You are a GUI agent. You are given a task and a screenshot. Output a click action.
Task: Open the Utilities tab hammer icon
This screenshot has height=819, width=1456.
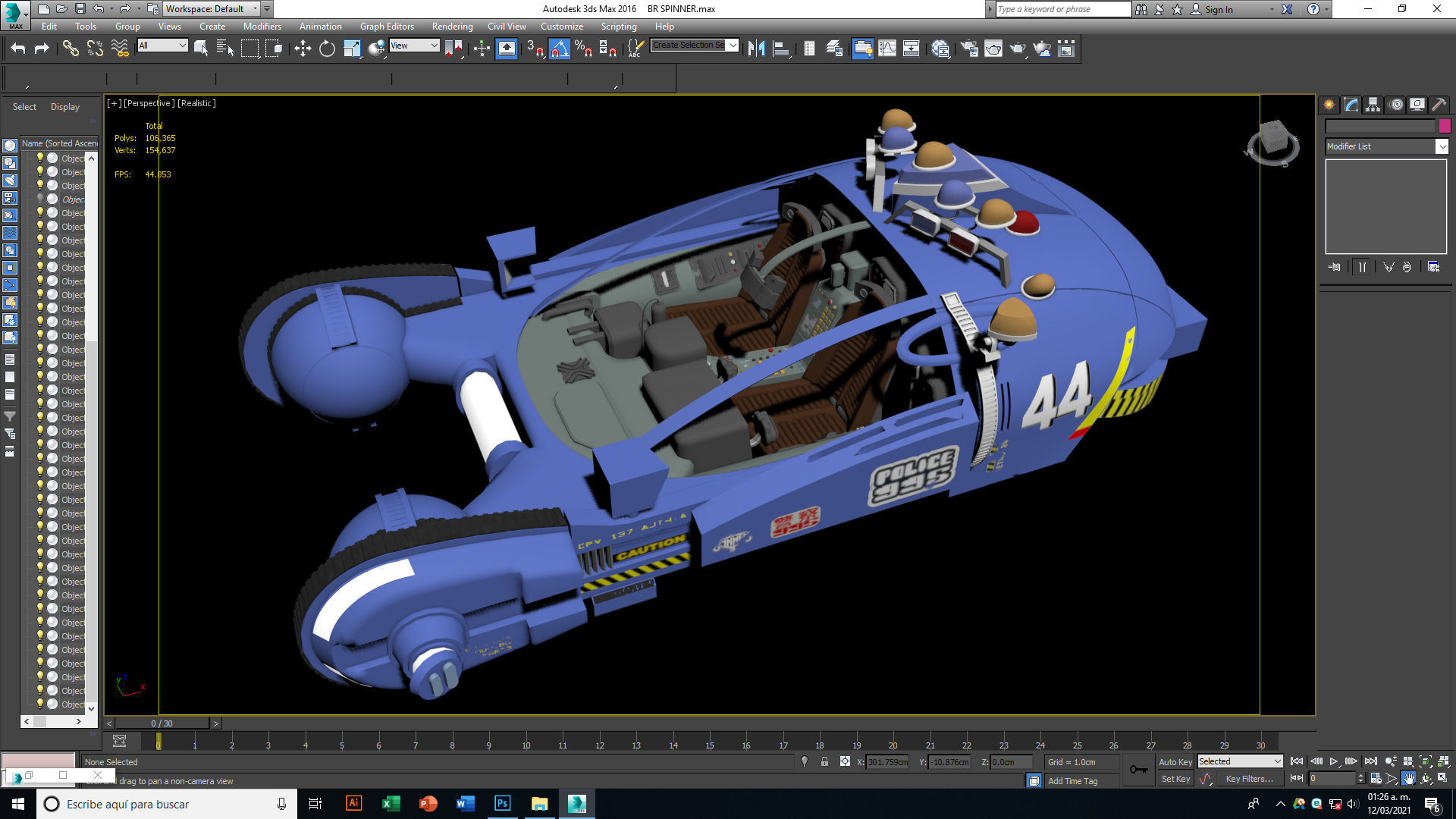(x=1439, y=105)
